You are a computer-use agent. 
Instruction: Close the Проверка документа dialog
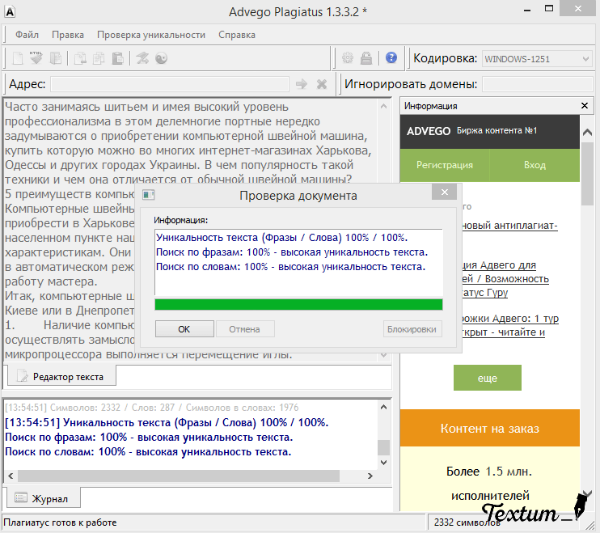[x=444, y=192]
